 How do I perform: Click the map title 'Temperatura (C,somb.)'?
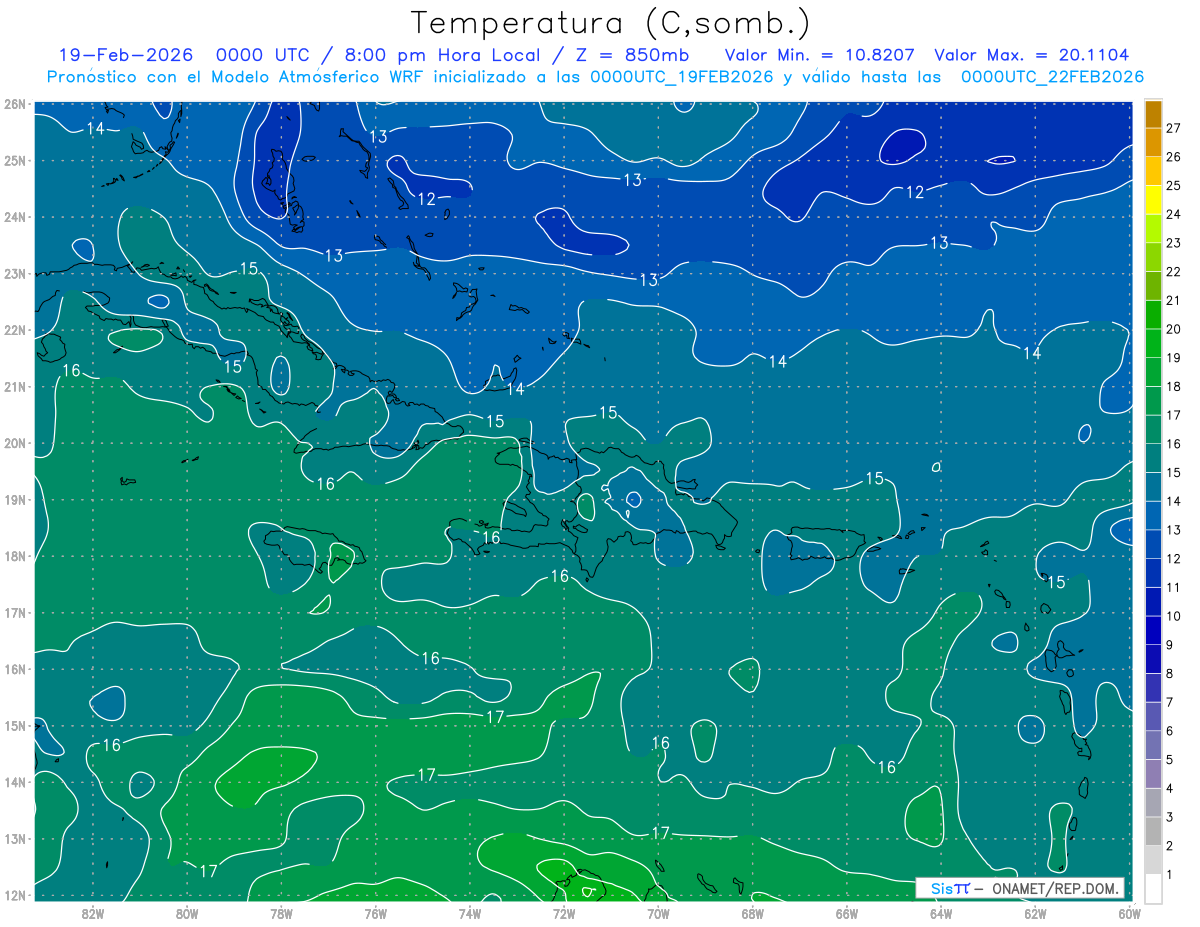(611, 23)
